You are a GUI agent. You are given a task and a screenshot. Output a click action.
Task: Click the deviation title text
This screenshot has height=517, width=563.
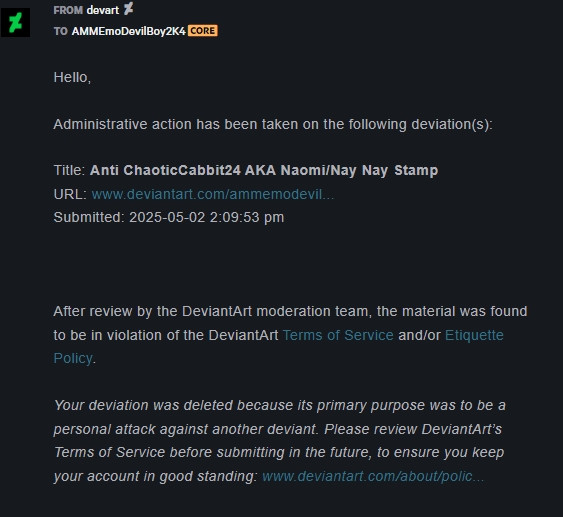(264, 170)
